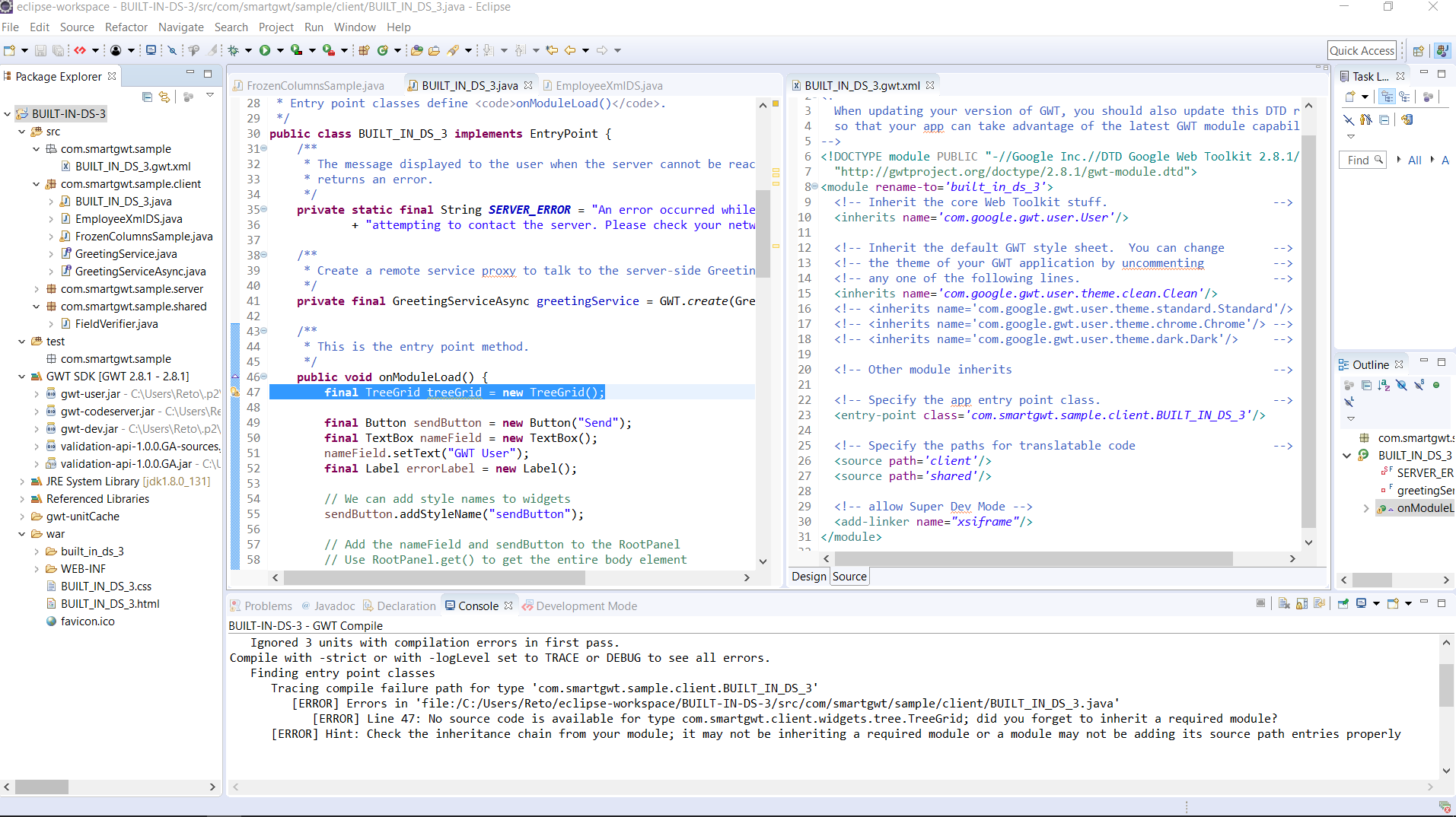This screenshot has width=1456, height=817.
Task: Toggle Hide Non-Public Members green dot
Action: click(1436, 386)
